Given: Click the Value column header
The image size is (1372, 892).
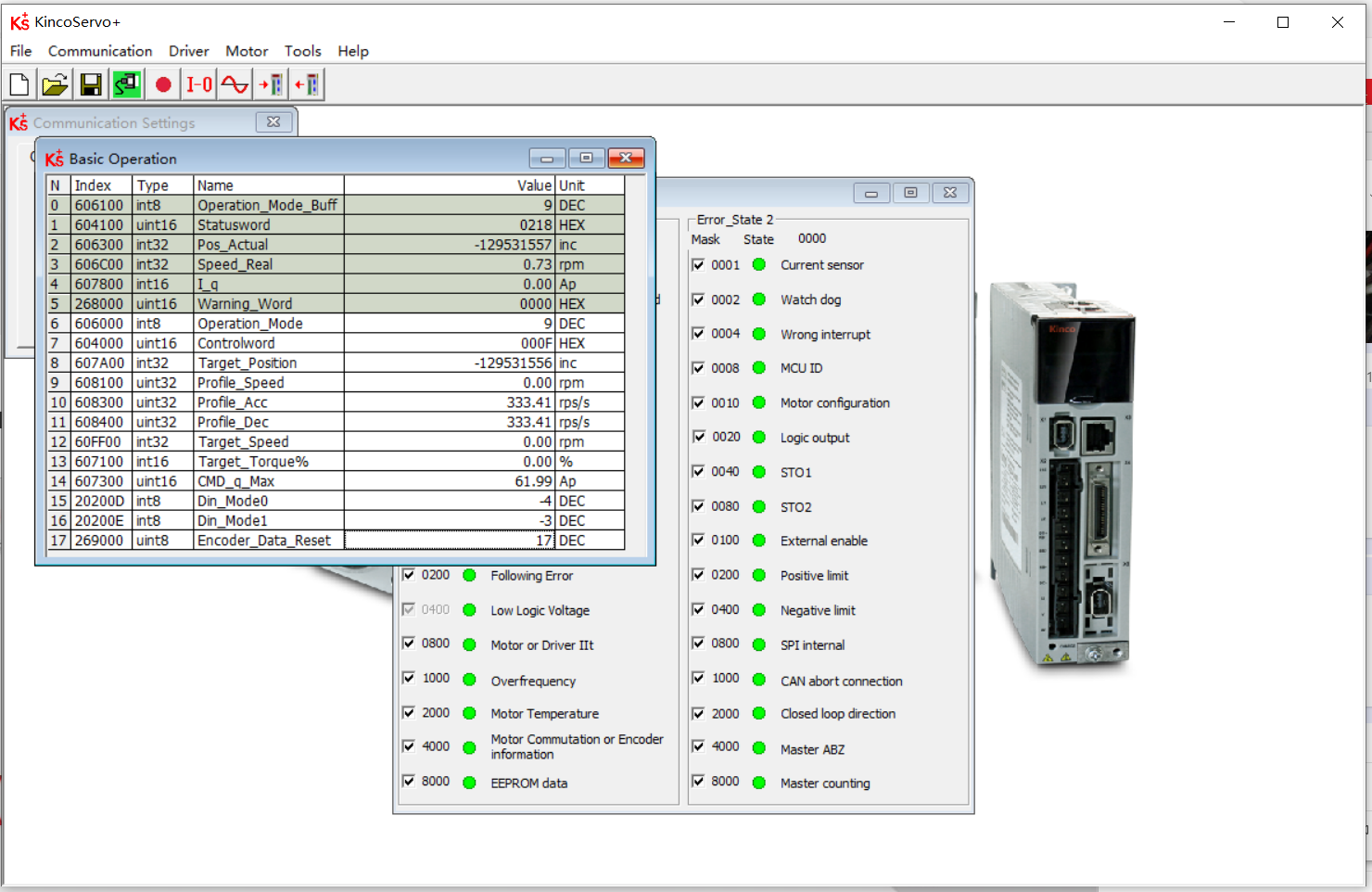Looking at the screenshot, I should click(450, 185).
